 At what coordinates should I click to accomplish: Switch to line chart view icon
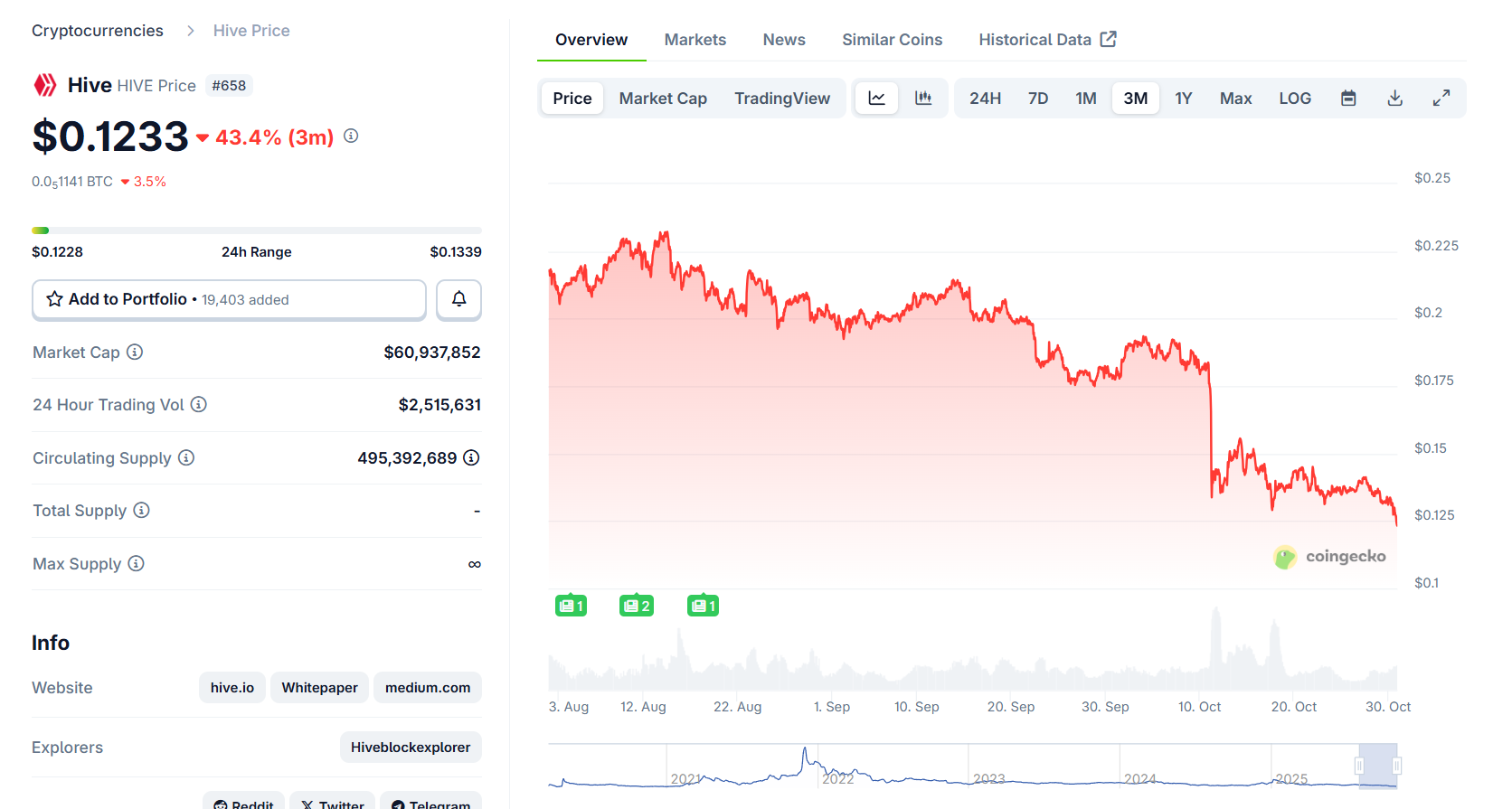tap(876, 98)
